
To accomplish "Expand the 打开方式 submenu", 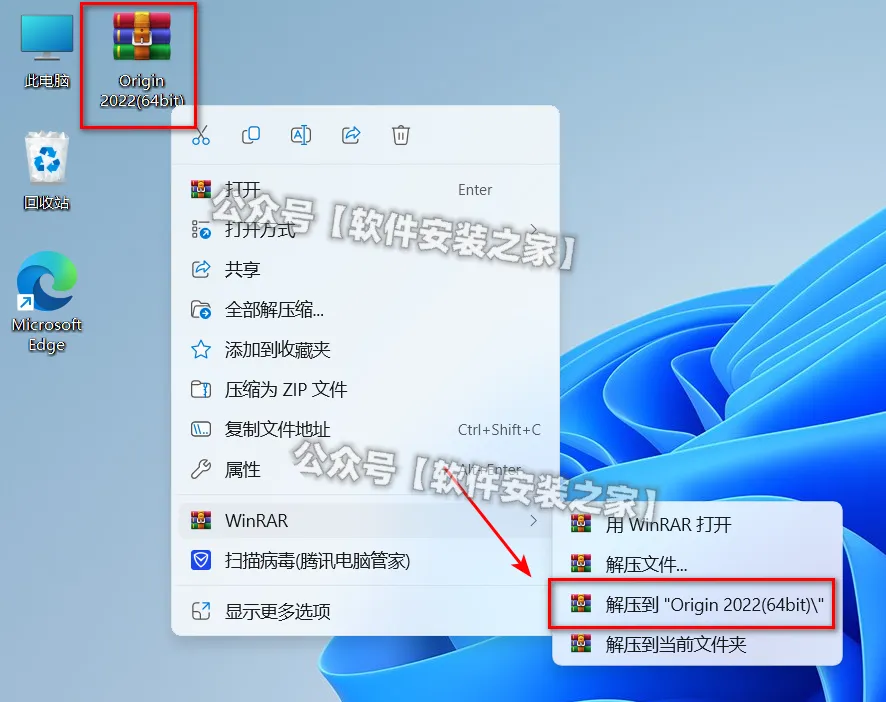I will 366,229.
